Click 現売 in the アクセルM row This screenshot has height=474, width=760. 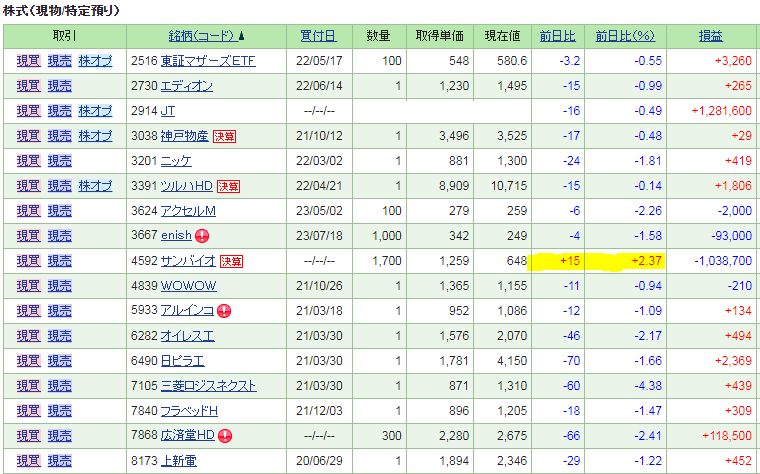[x=60, y=211]
